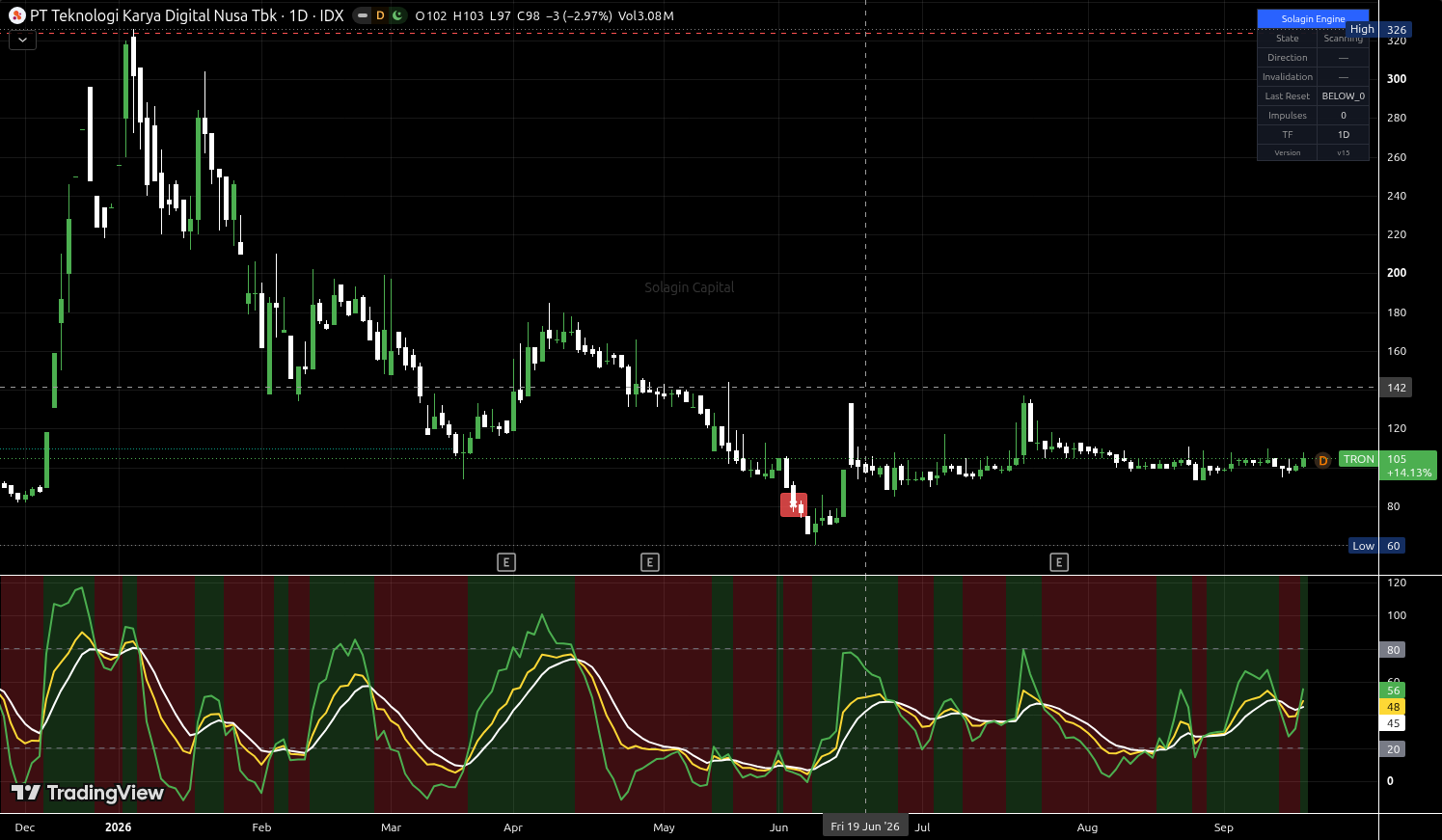Click the Version label in engine table
Viewport: 1442px width, 840px height.
pos(1288,153)
